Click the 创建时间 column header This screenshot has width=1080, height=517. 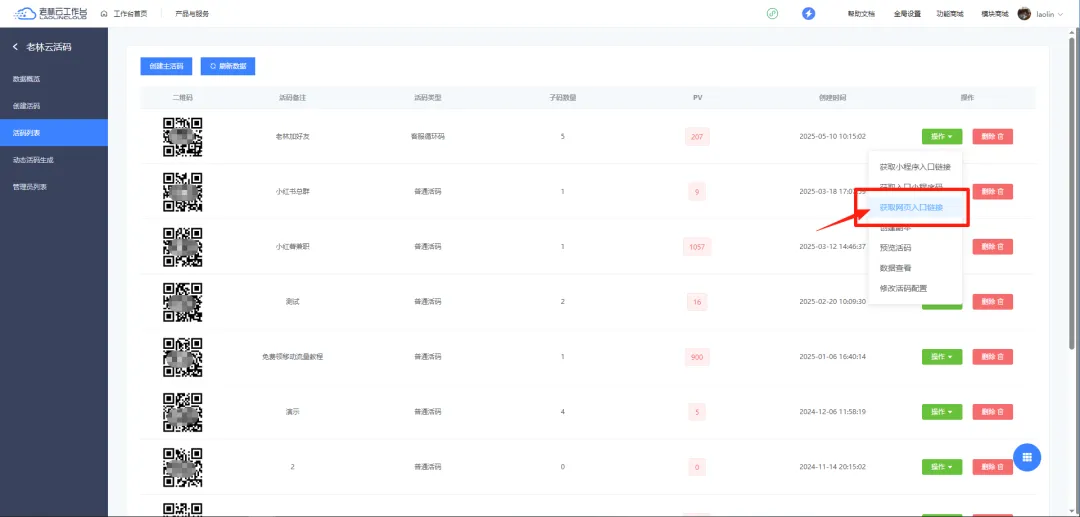coord(833,98)
